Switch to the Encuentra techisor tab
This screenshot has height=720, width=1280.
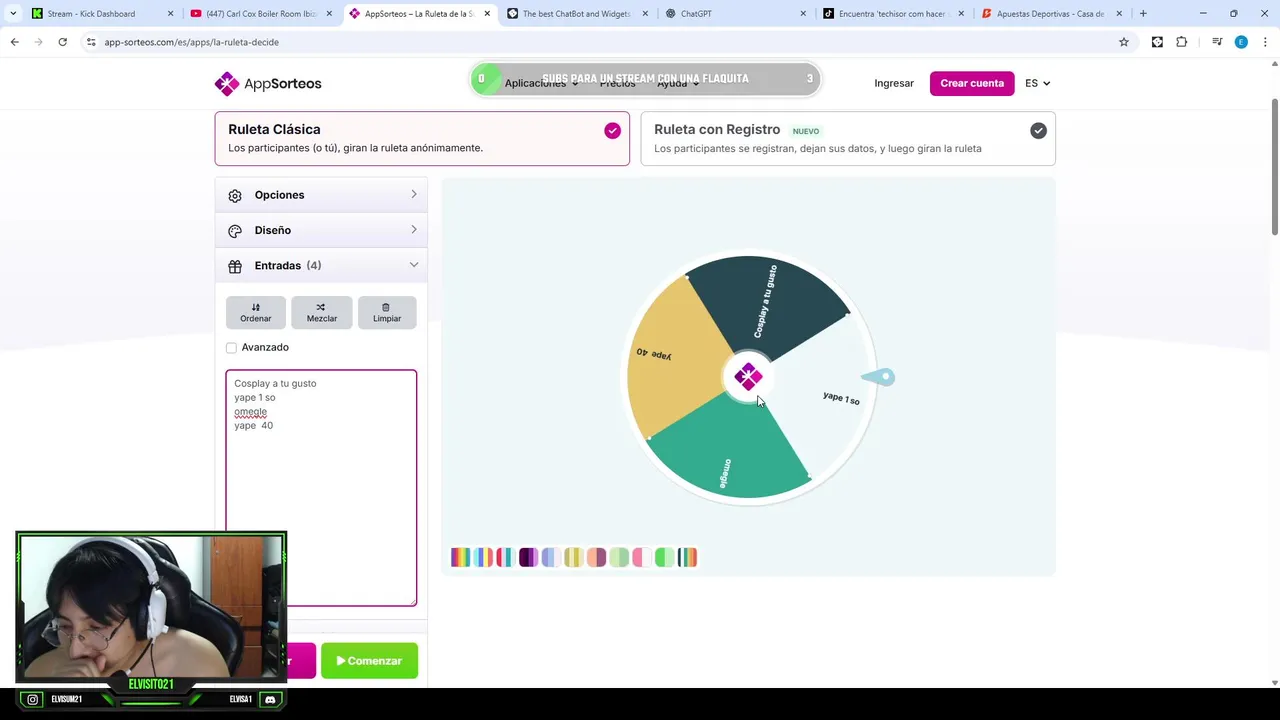[893, 14]
